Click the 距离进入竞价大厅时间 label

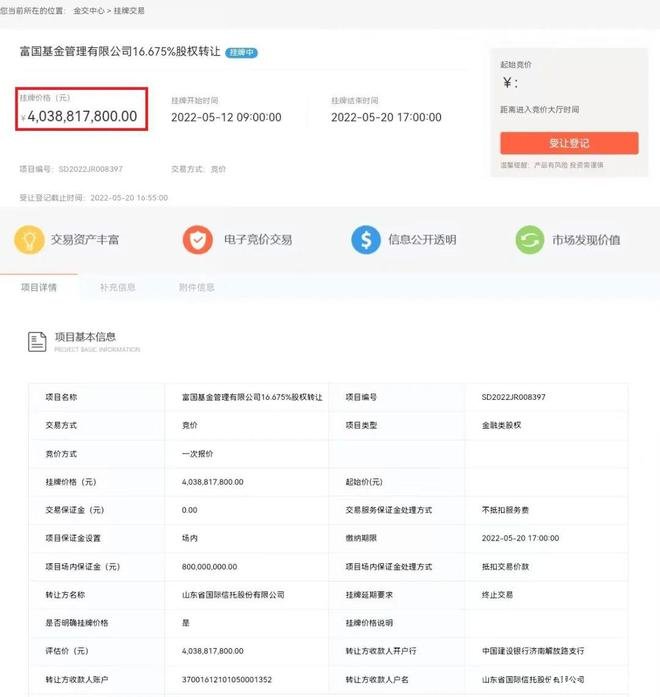pyautogui.click(x=540, y=109)
